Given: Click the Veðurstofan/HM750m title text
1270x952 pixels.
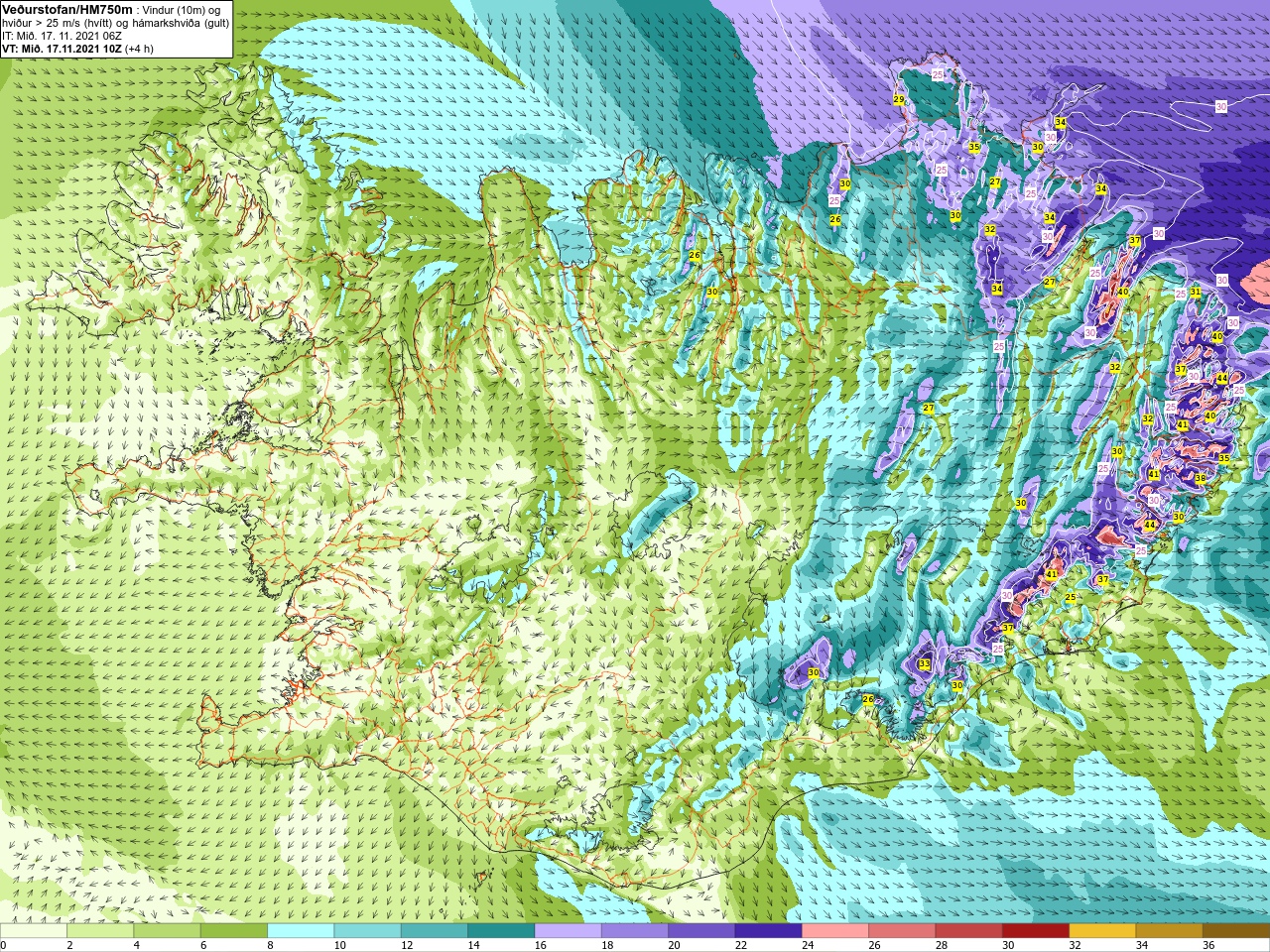Looking at the screenshot, I should point(67,9).
